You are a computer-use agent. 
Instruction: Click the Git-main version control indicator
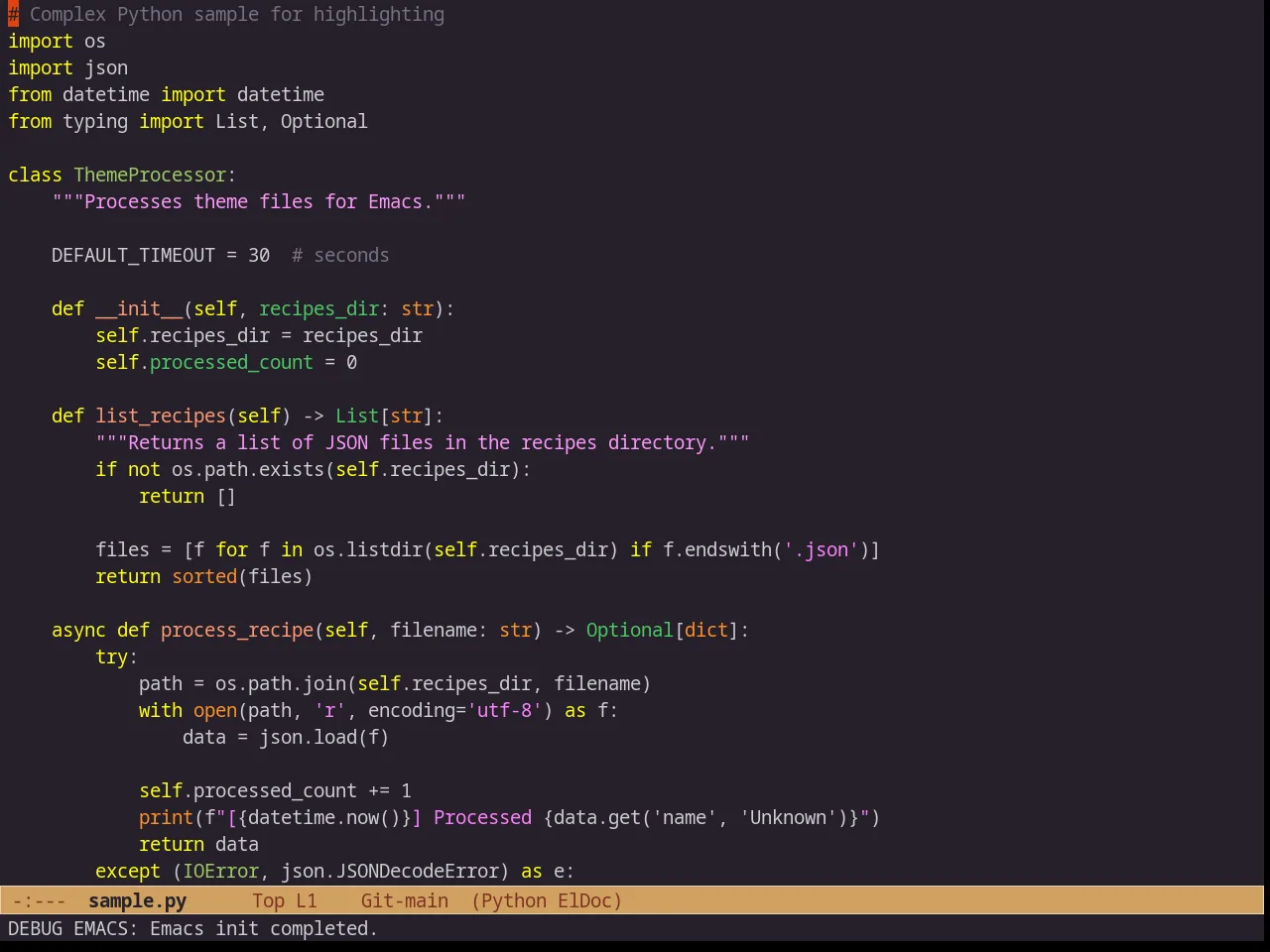(405, 900)
